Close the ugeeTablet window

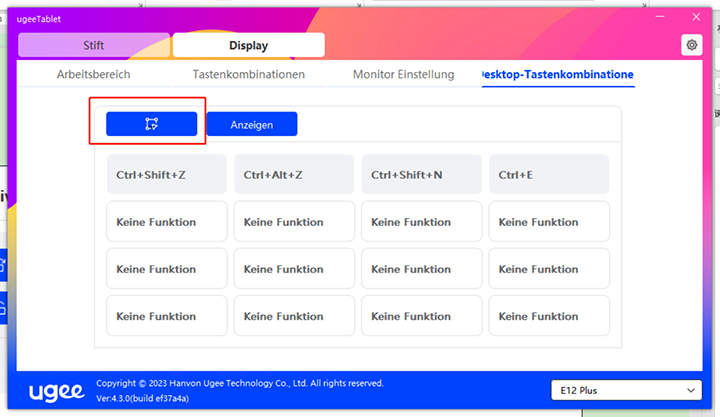(x=695, y=17)
